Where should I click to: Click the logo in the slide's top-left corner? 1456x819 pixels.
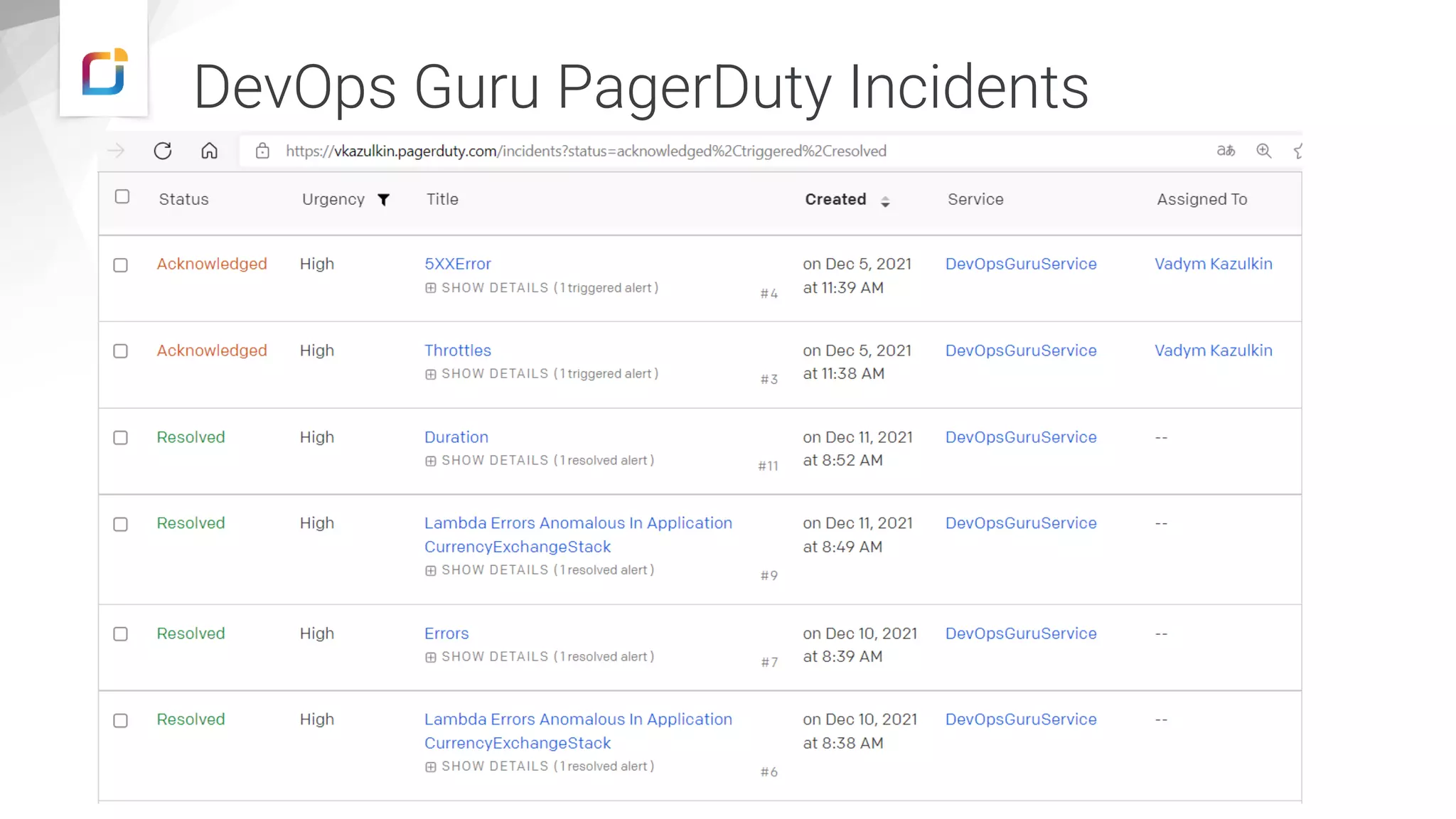[x=104, y=72]
